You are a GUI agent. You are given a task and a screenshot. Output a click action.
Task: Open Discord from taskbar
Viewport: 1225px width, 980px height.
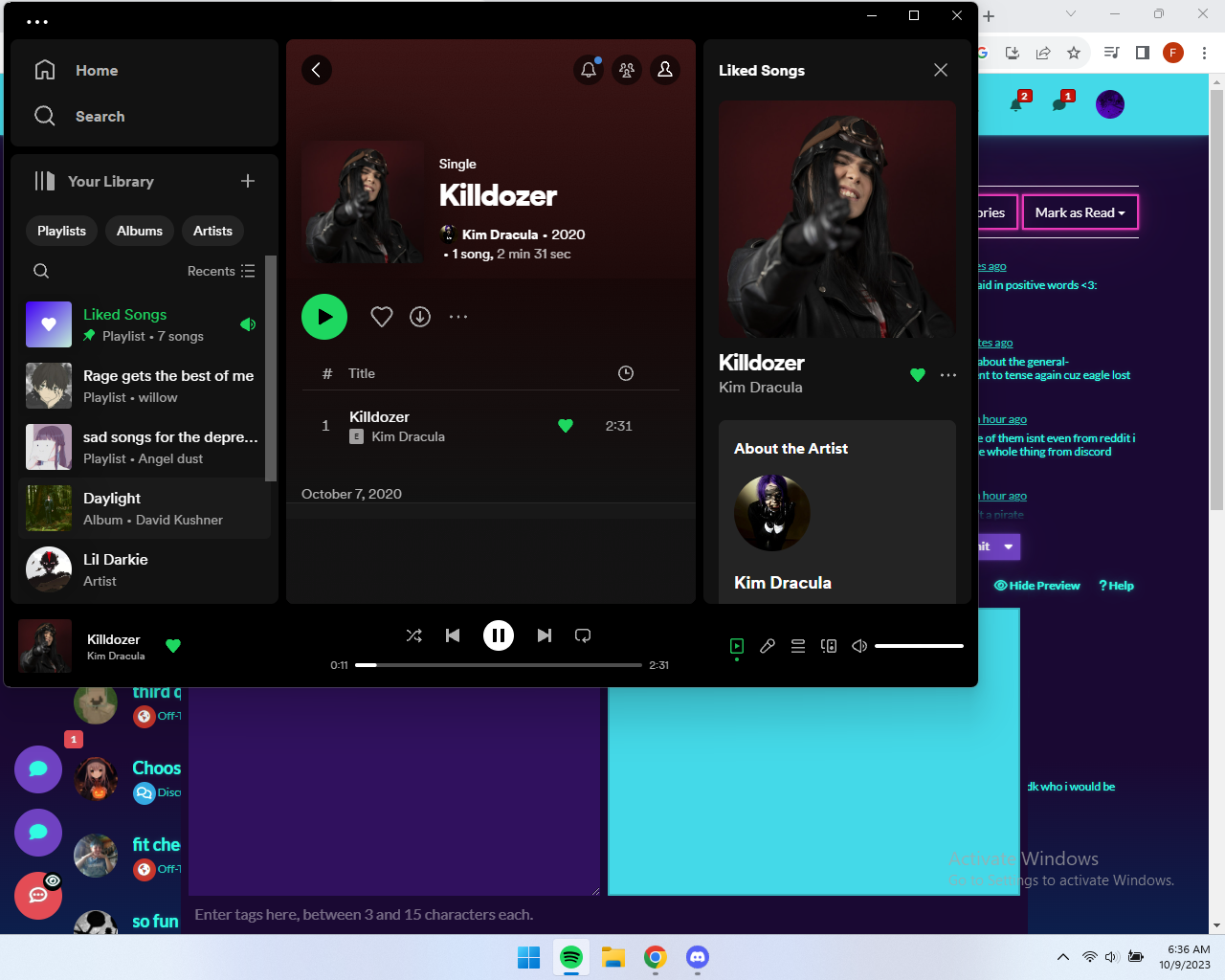[698, 957]
